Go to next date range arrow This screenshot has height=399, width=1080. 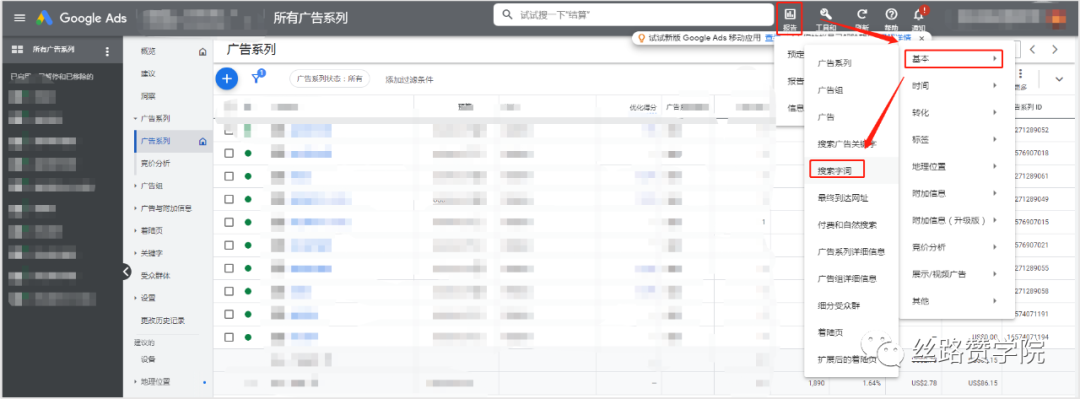tap(1055, 50)
